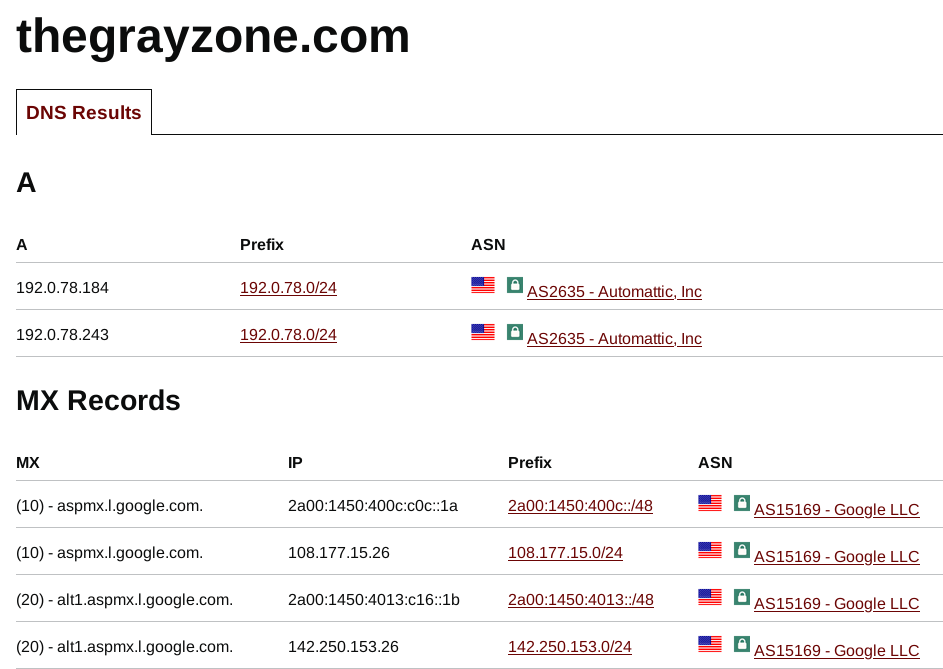Screen dimensions: 943x669
Task: Click the green lock icon in the 192.0.78.184 row
Action: tap(515, 285)
